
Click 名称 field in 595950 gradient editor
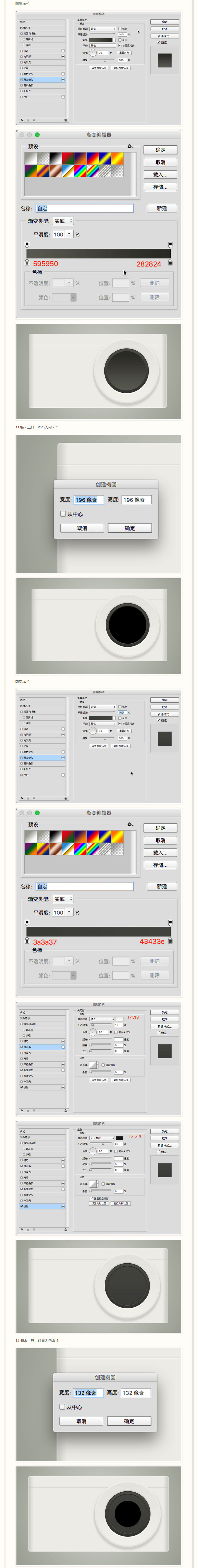click(x=84, y=208)
